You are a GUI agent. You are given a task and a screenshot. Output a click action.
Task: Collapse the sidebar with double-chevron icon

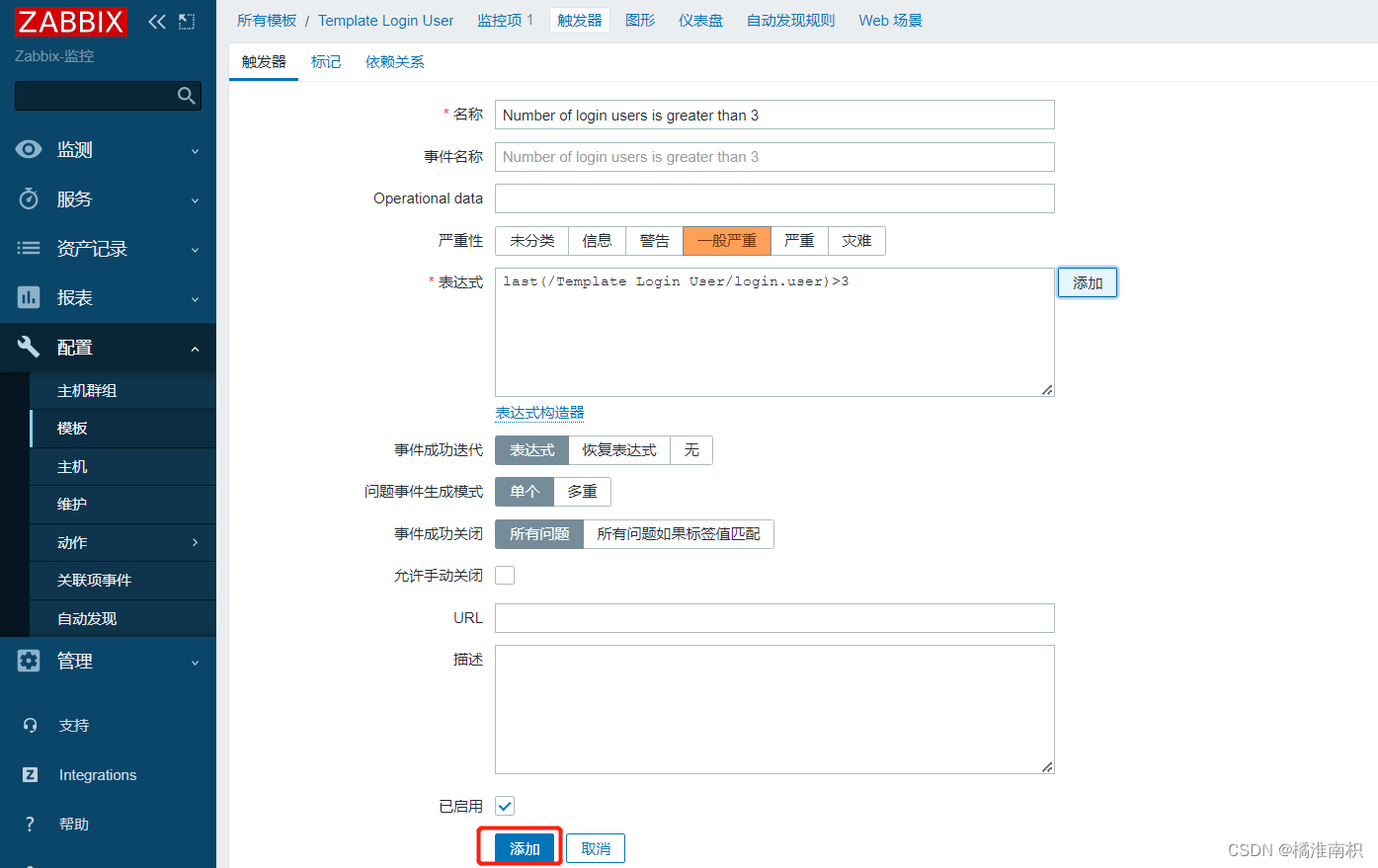pyautogui.click(x=157, y=22)
